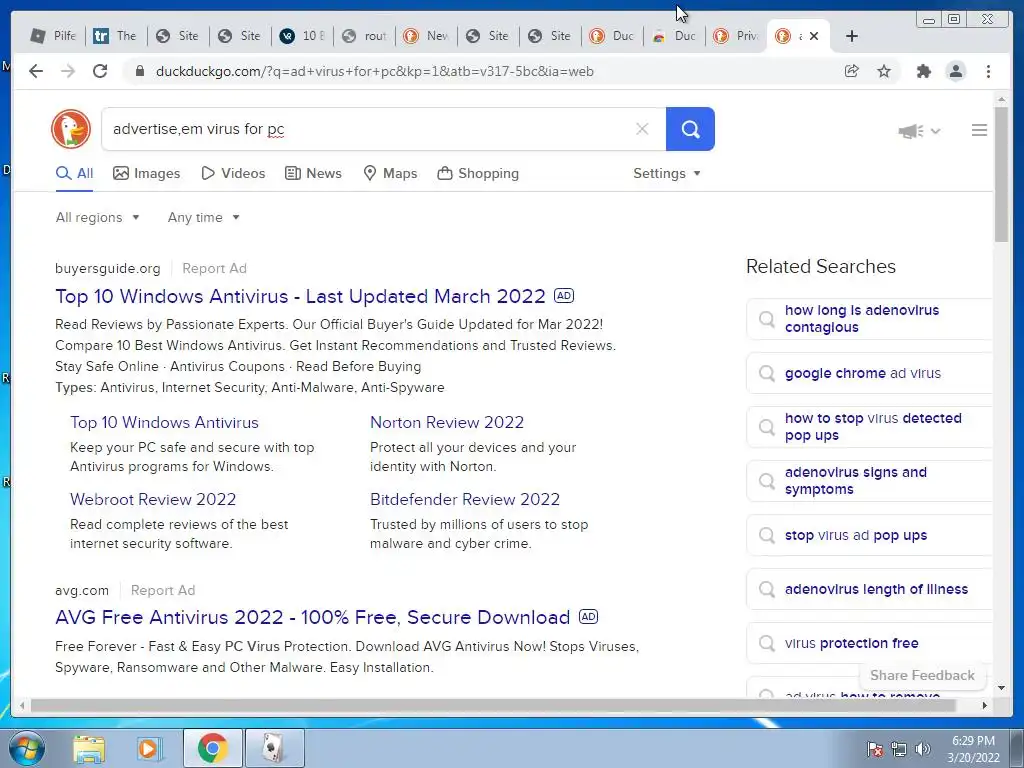Open the Solitaire cards taskbar icon
The image size is (1024, 768).
coord(274,748)
